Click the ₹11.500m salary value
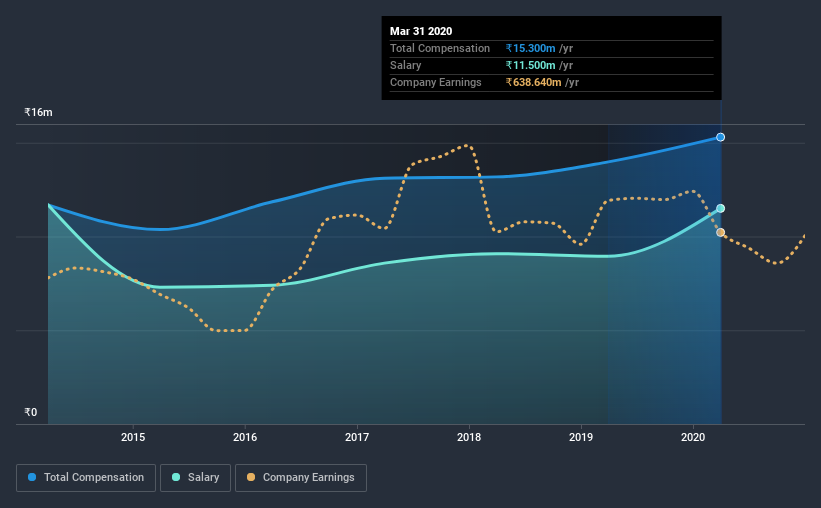This screenshot has height=508, width=821. (530, 65)
